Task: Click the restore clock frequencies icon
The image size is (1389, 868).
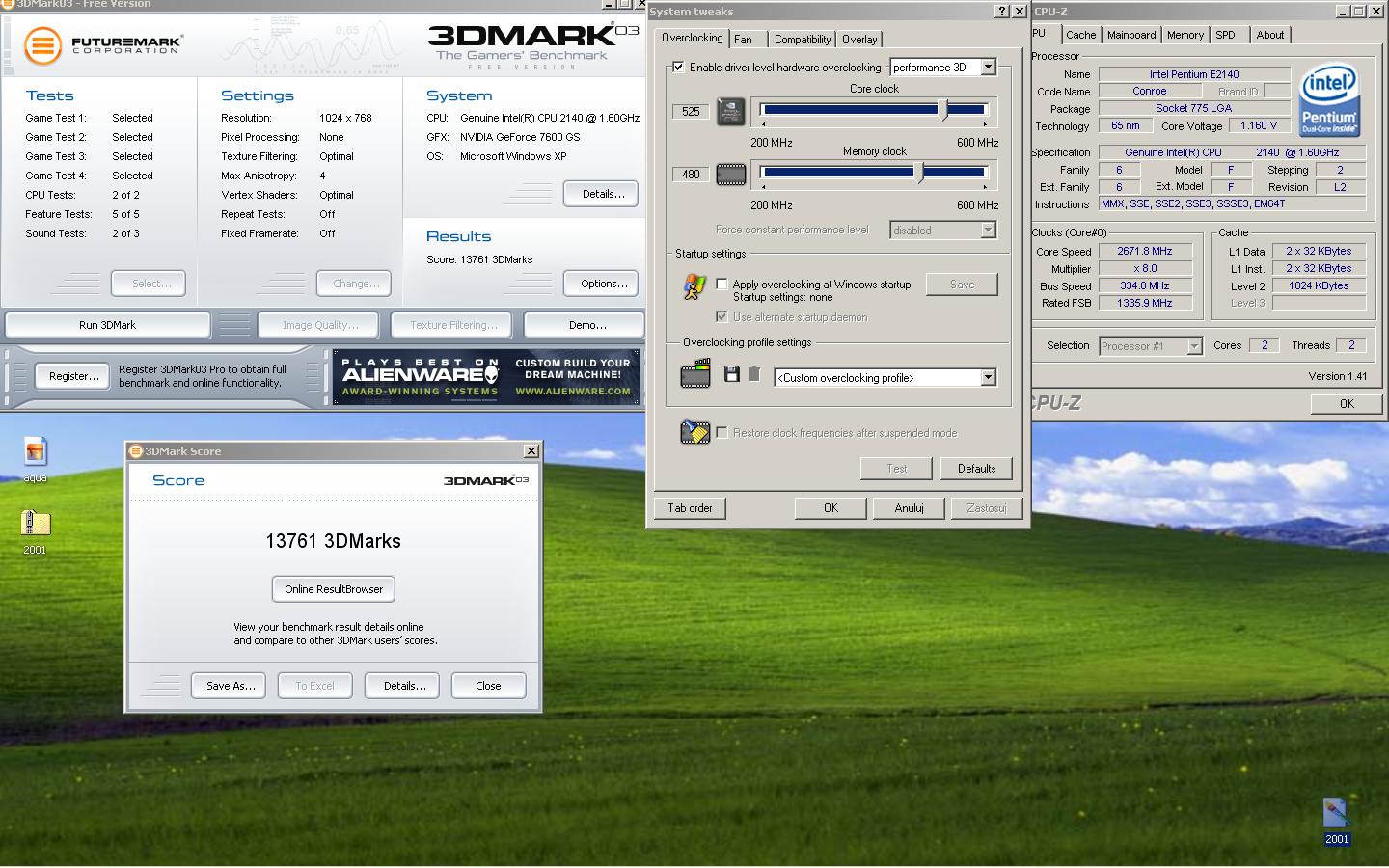Action: click(694, 431)
